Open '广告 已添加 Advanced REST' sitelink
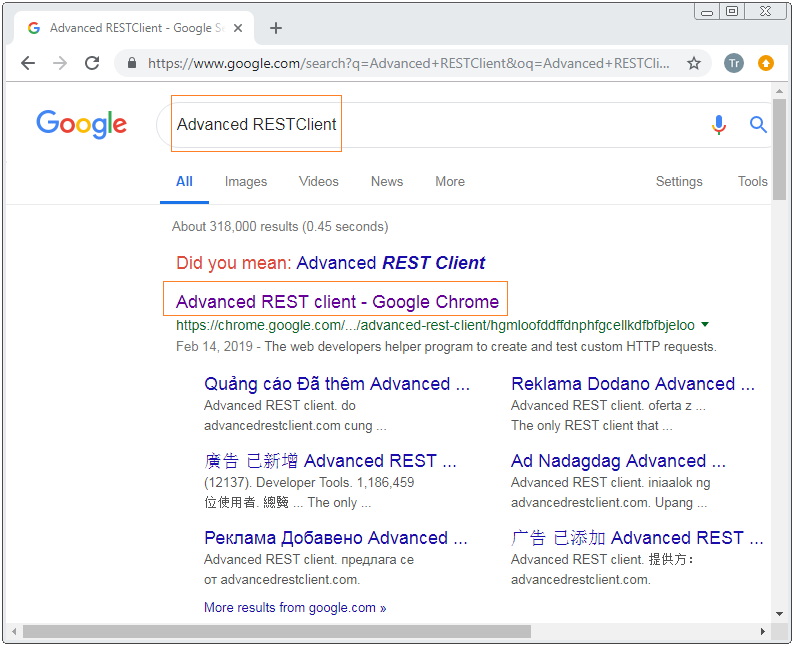794x646 pixels. coord(637,538)
